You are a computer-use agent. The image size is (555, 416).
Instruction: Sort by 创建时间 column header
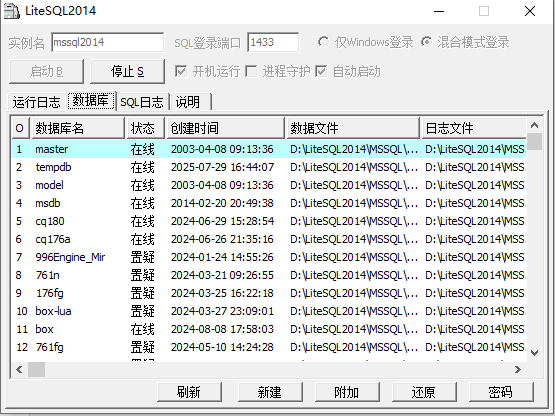(x=226, y=128)
